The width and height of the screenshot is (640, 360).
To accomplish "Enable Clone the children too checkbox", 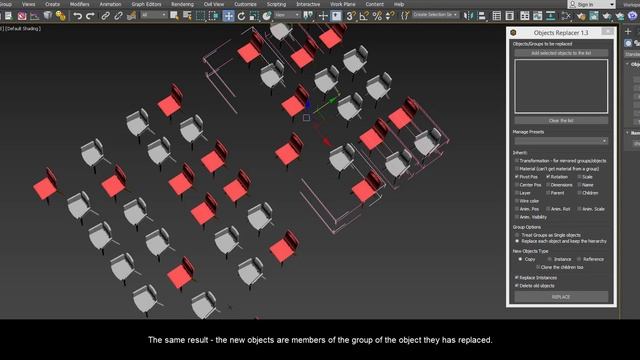I will click(538, 267).
